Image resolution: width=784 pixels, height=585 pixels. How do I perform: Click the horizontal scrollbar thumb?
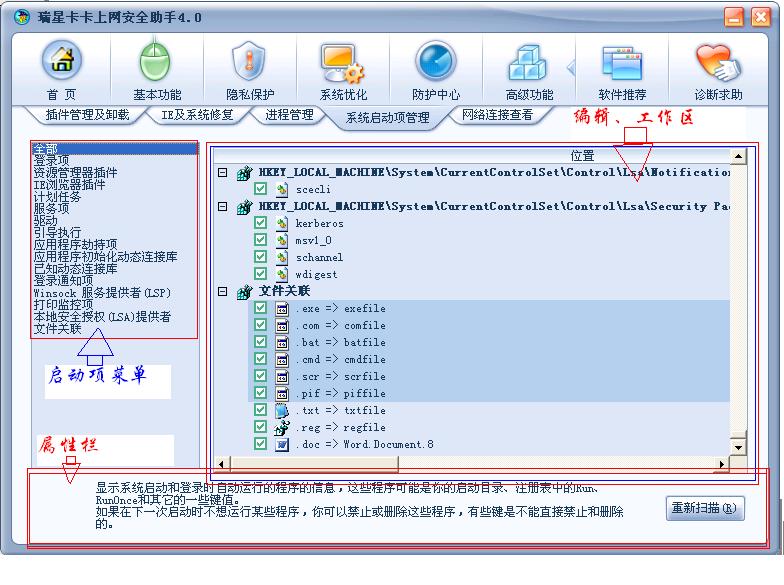314,464
